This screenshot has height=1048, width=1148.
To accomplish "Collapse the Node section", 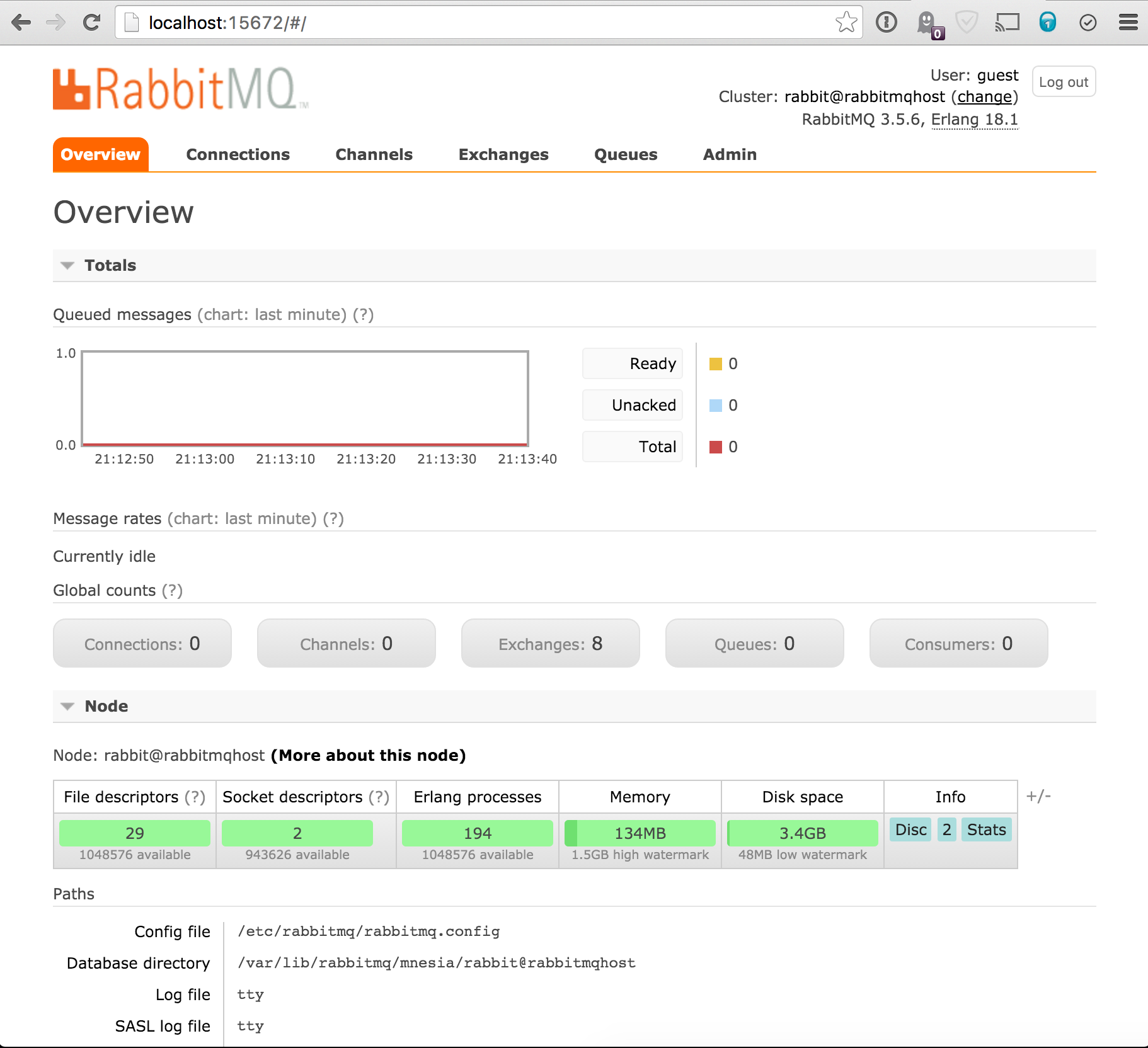I will [x=575, y=706].
